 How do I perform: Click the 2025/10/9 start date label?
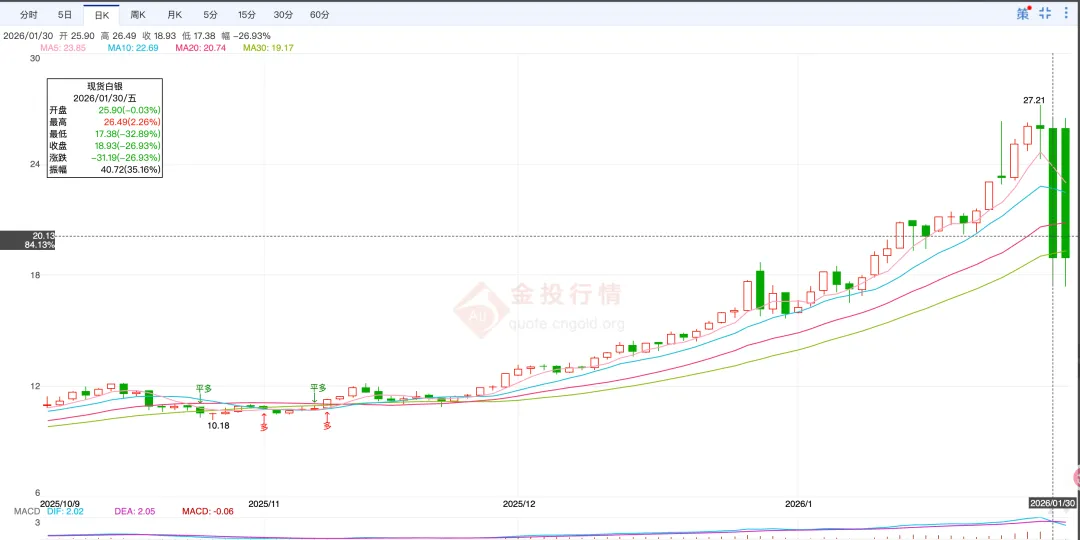click(x=61, y=503)
